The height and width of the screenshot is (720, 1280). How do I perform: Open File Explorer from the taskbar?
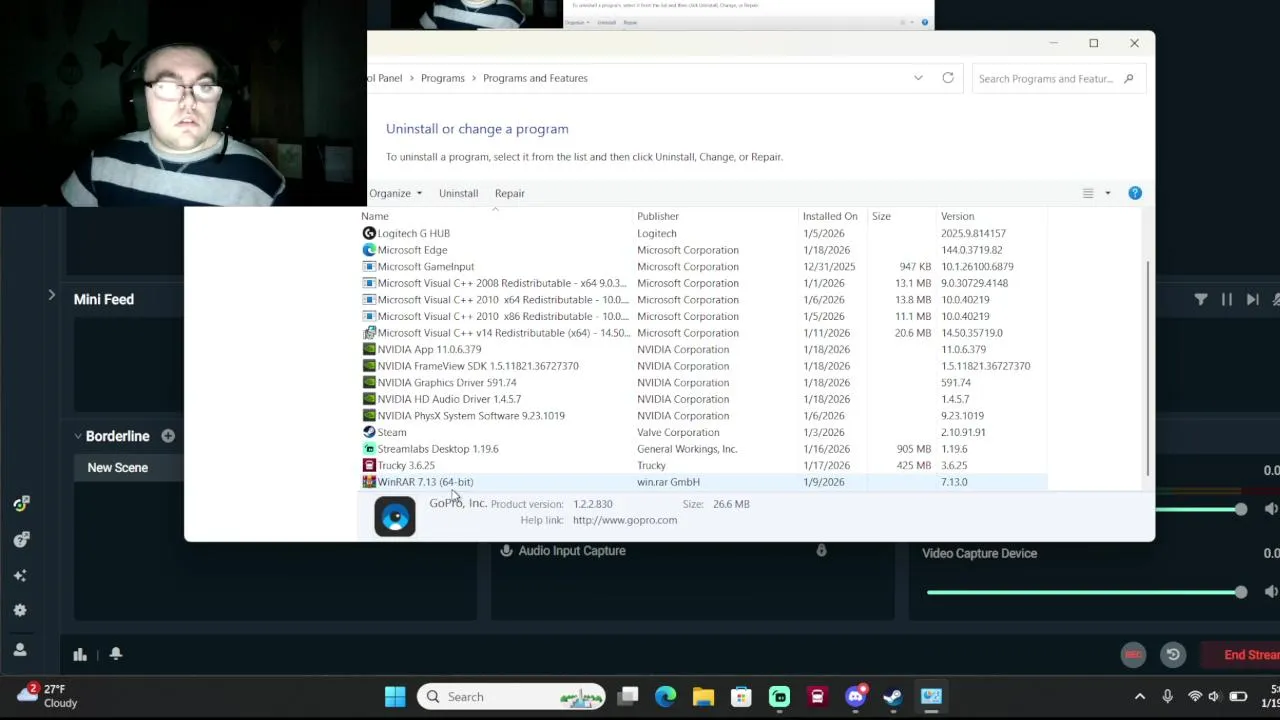703,697
